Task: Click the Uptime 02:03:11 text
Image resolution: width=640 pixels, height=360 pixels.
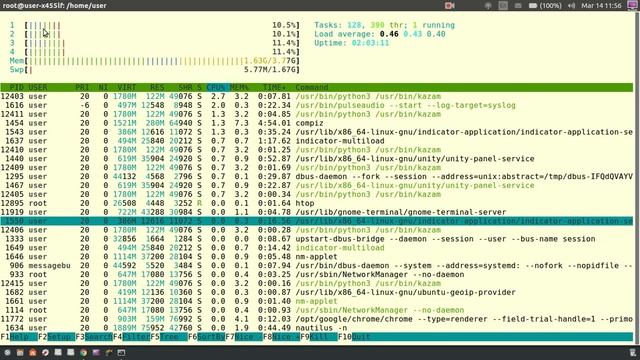Action: [352, 43]
